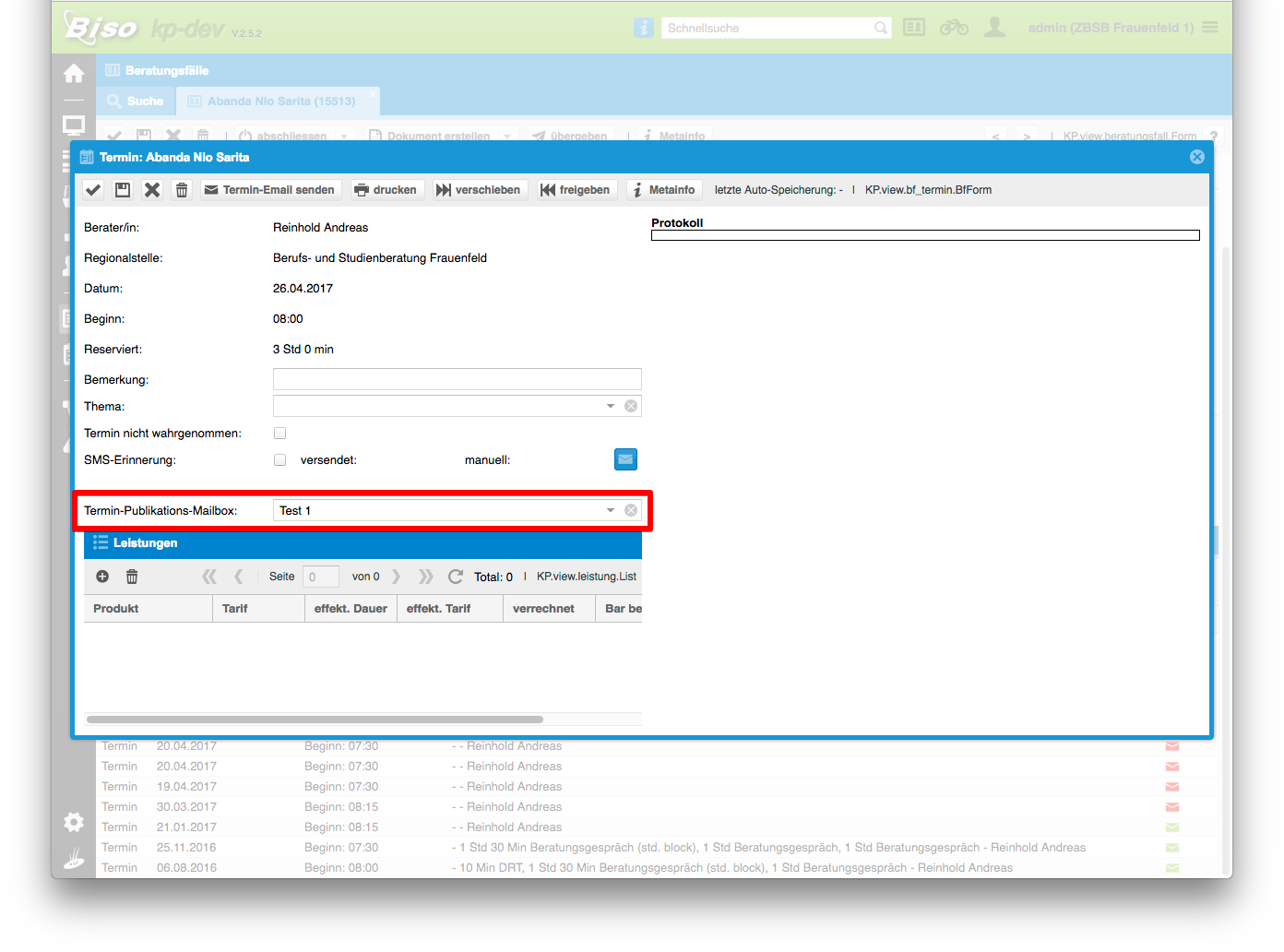The image size is (1284, 952).
Task: Click the drucken print button
Action: [387, 190]
